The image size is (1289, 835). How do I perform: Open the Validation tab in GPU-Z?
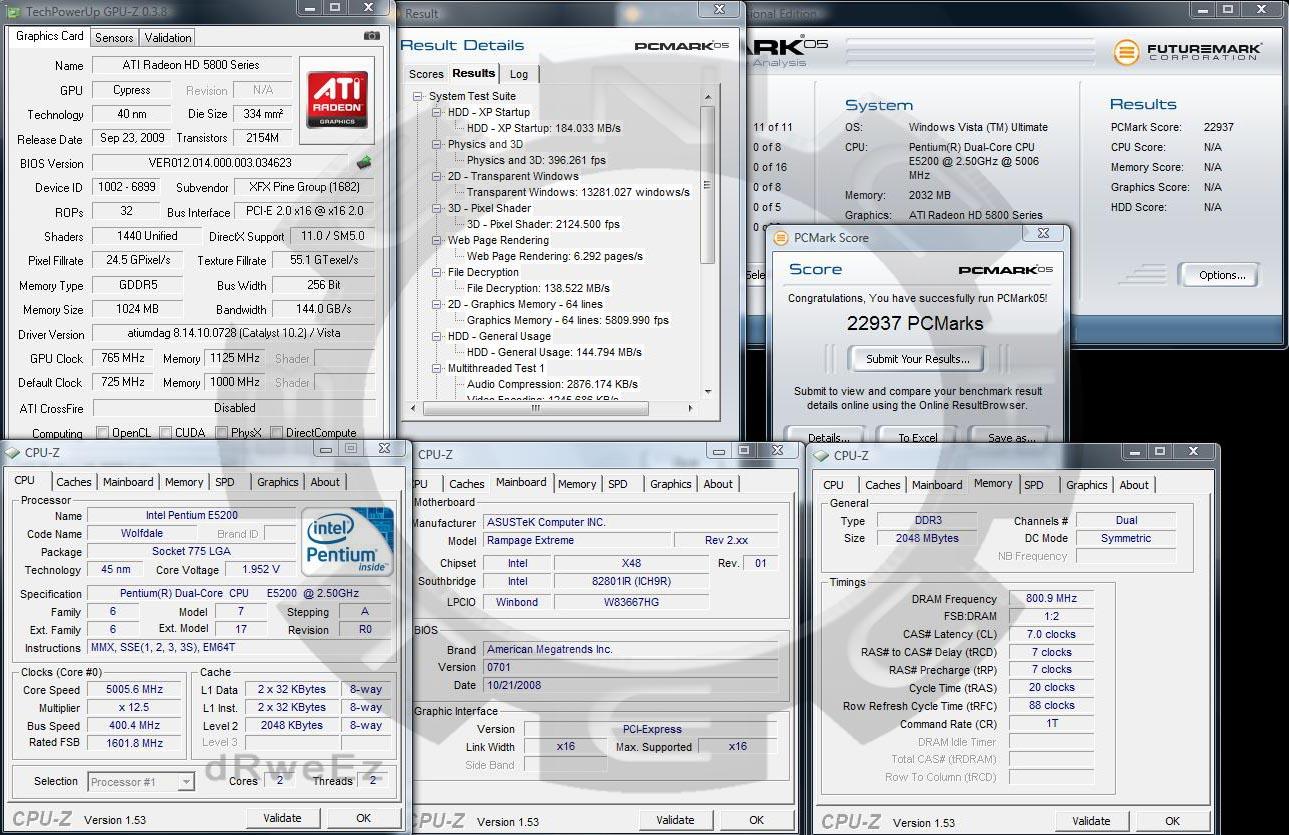coord(168,38)
